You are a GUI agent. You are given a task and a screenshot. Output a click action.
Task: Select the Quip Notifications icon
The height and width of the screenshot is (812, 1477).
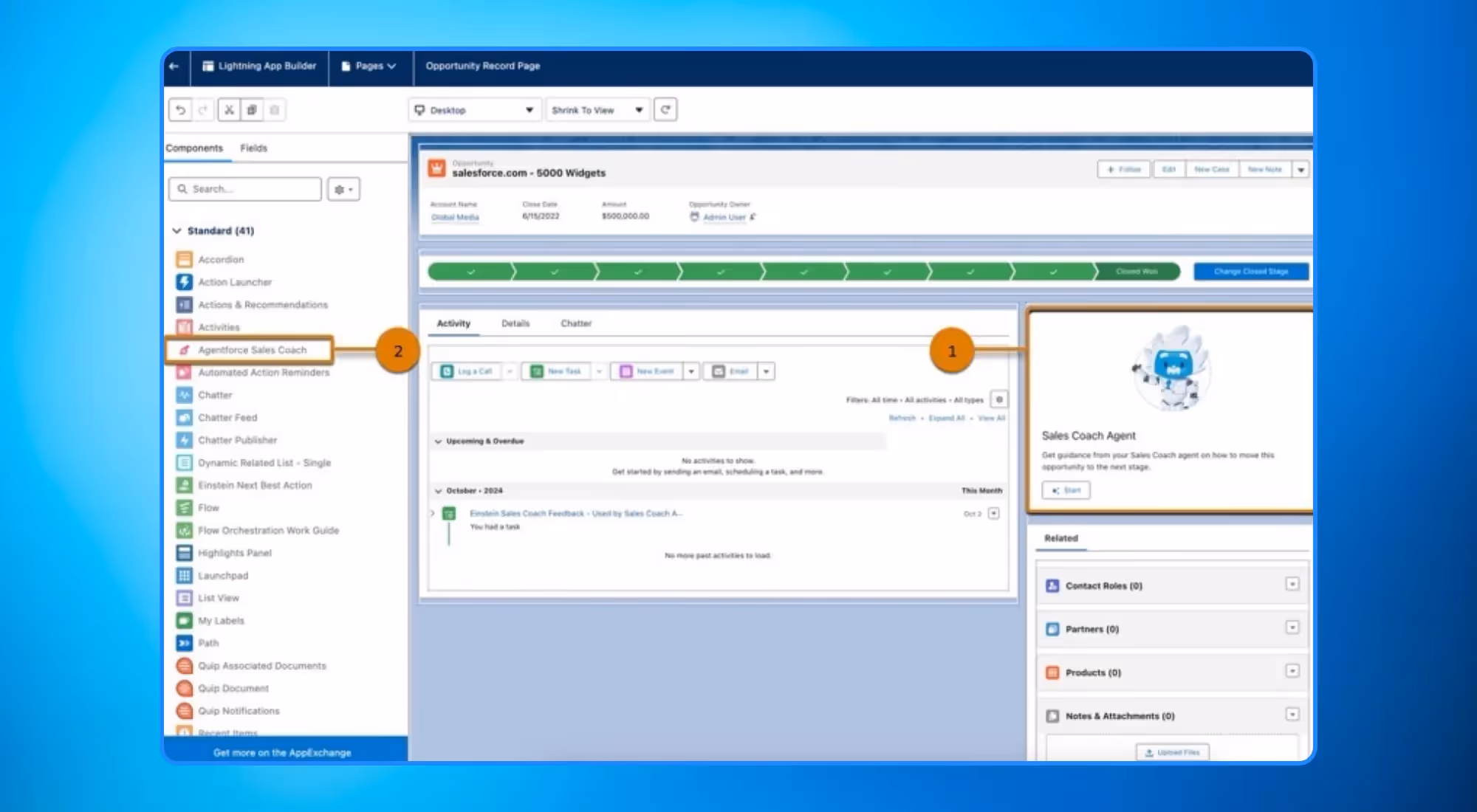click(184, 711)
